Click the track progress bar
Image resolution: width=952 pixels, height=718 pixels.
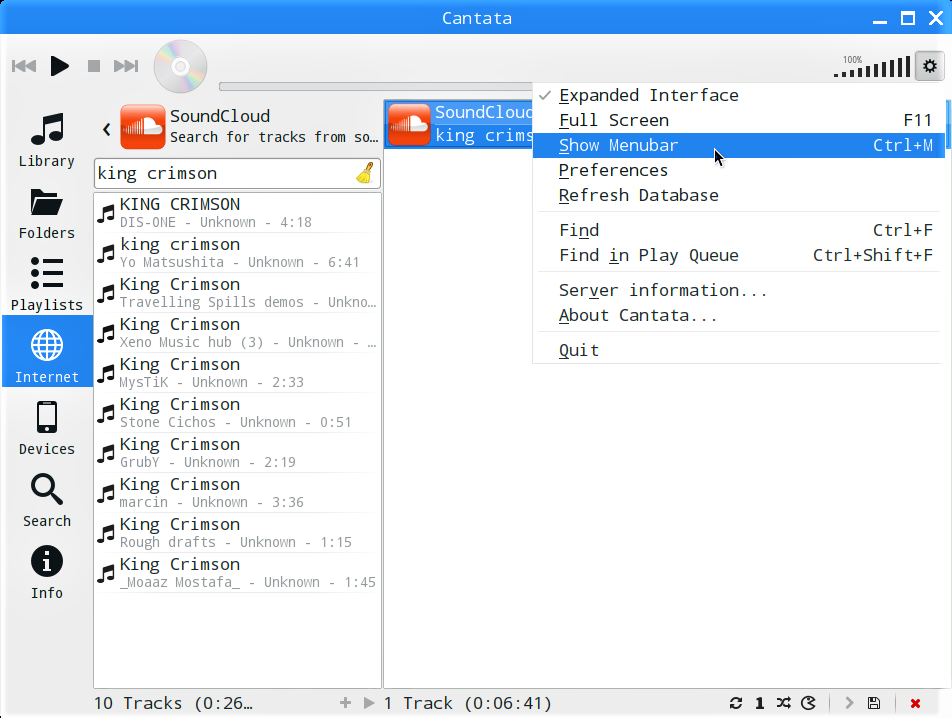tap(375, 86)
